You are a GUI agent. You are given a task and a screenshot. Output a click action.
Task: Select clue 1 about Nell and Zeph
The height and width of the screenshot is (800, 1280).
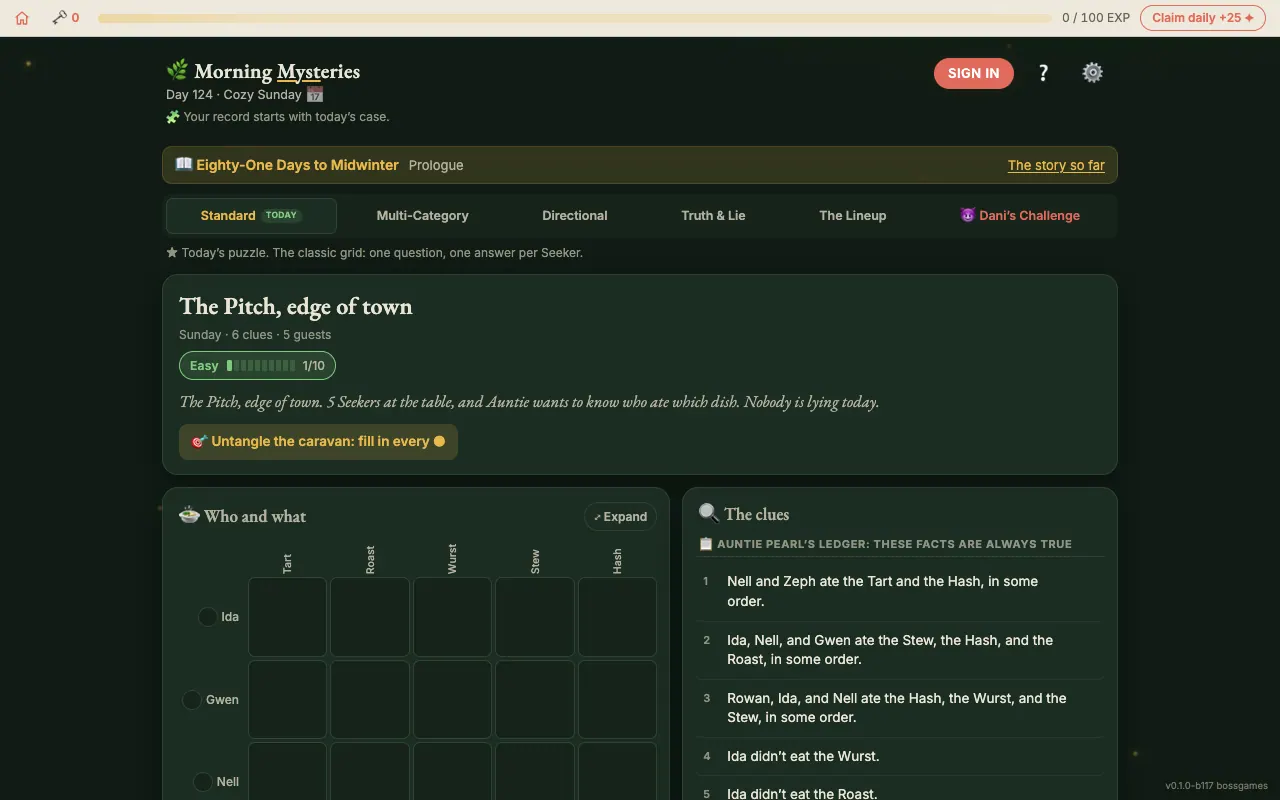point(900,591)
